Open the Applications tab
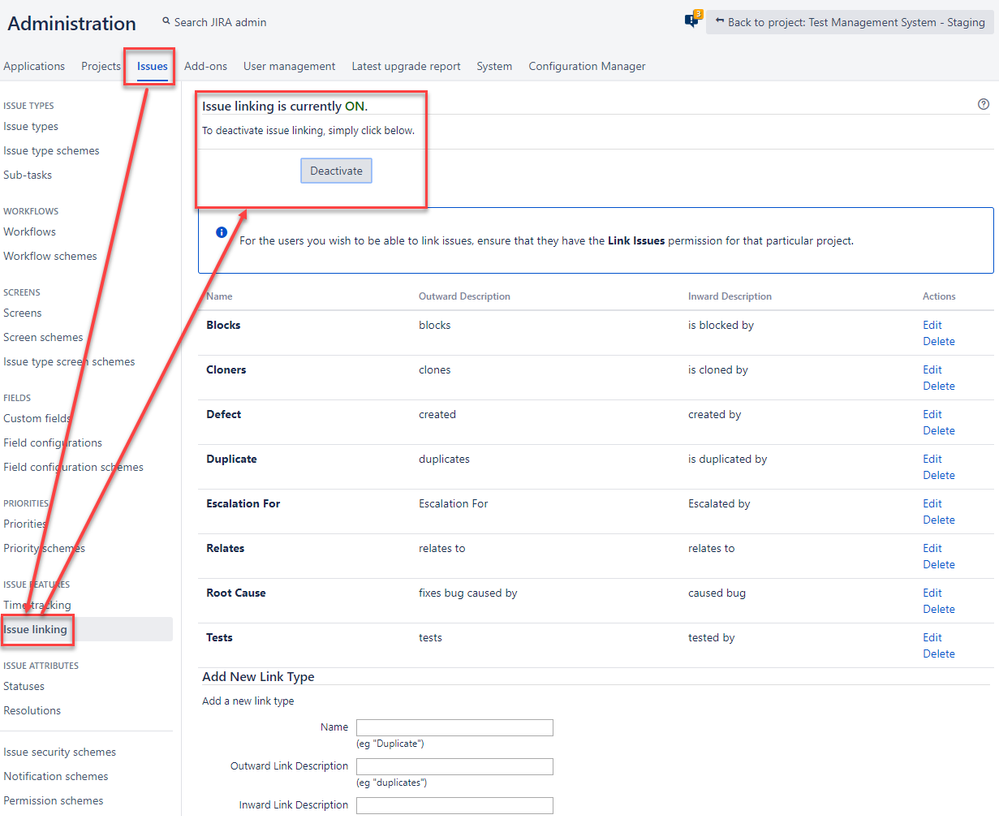This screenshot has width=999, height=816. (x=34, y=66)
